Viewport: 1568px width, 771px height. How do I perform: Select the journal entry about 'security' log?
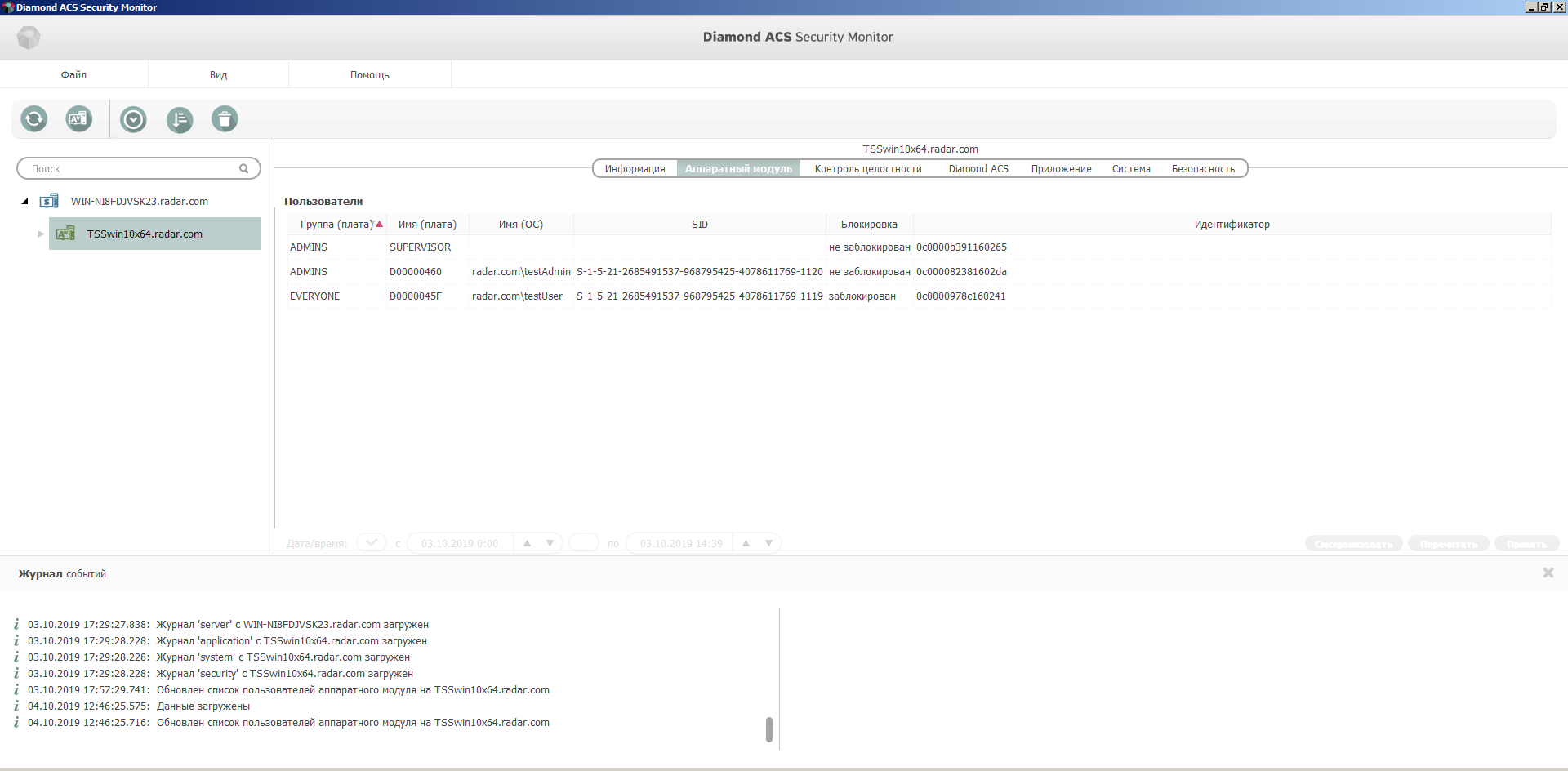coord(220,674)
